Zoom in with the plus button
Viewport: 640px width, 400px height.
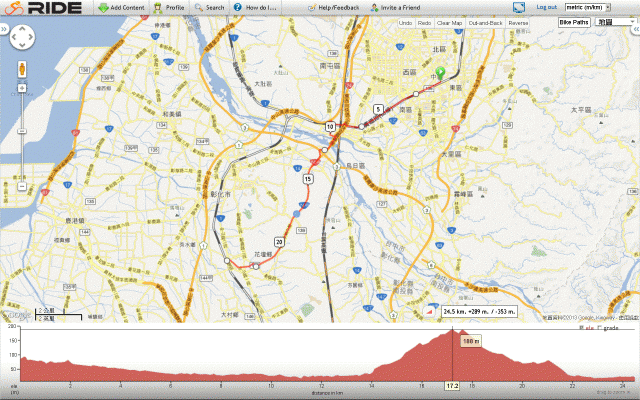tap(22, 88)
